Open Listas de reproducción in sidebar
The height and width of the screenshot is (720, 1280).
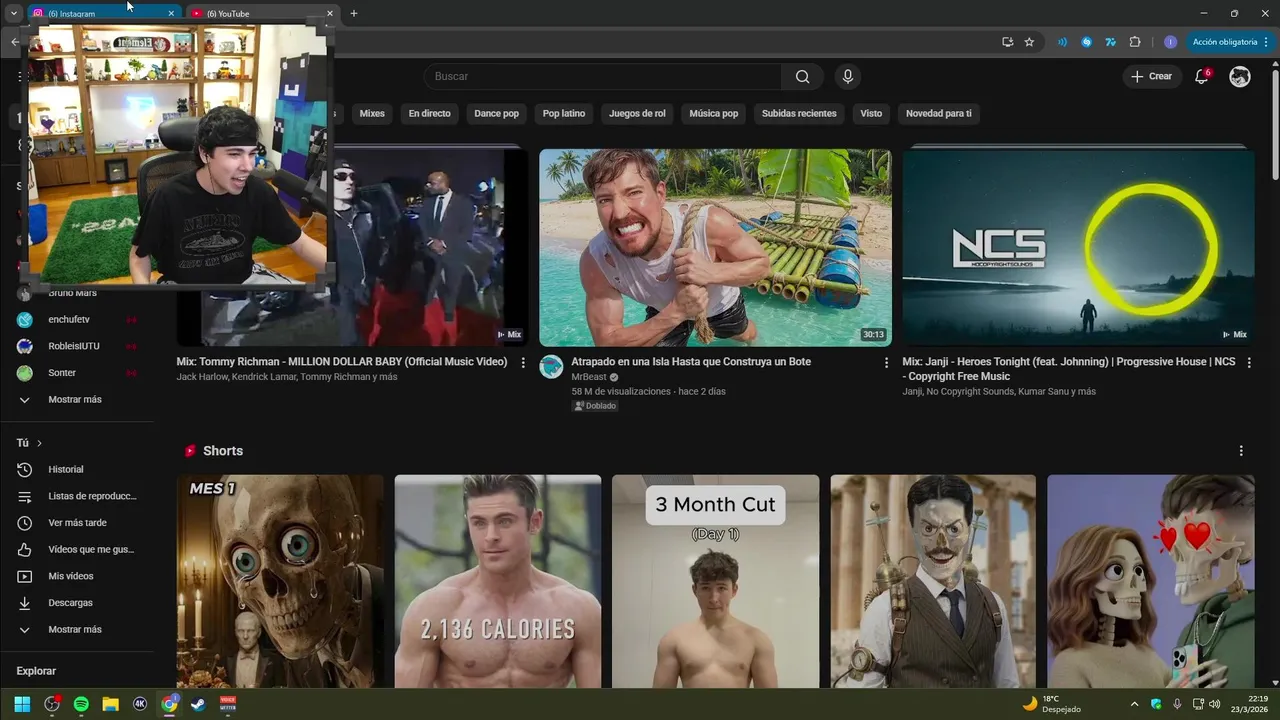click(77, 496)
